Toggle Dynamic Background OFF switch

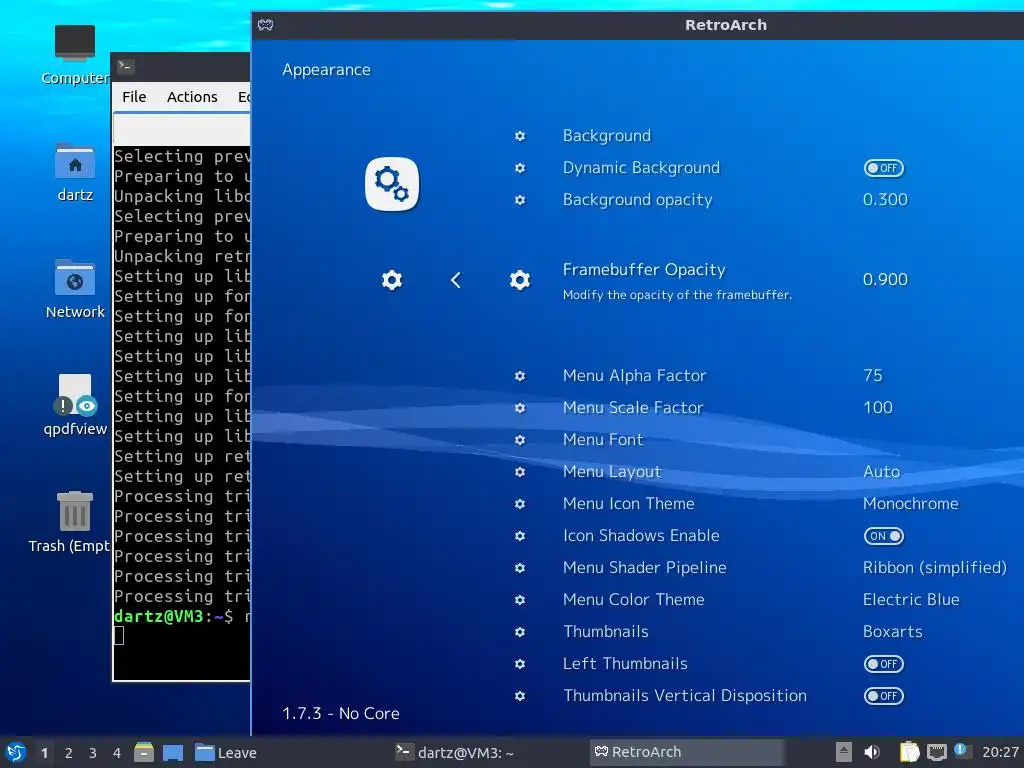[x=884, y=168]
